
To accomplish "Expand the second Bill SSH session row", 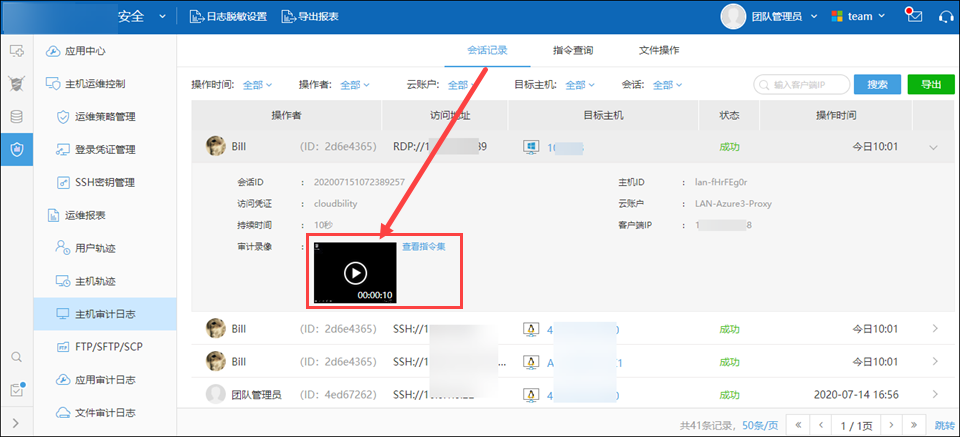I will pyautogui.click(x=934, y=361).
